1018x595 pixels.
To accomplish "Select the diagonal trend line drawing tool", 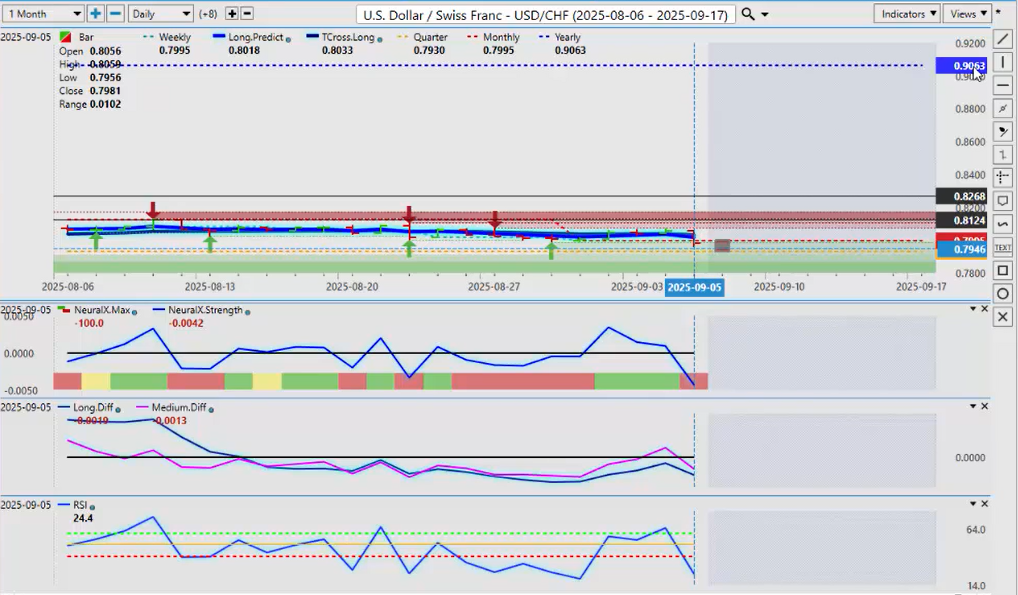I will pyautogui.click(x=1004, y=39).
